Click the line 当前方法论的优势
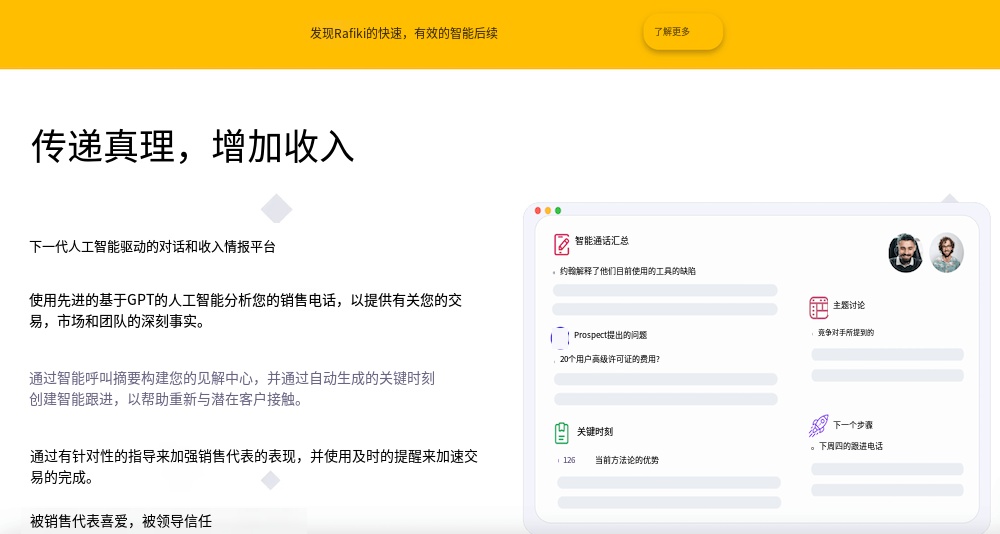The width and height of the screenshot is (1000, 534). 627,460
